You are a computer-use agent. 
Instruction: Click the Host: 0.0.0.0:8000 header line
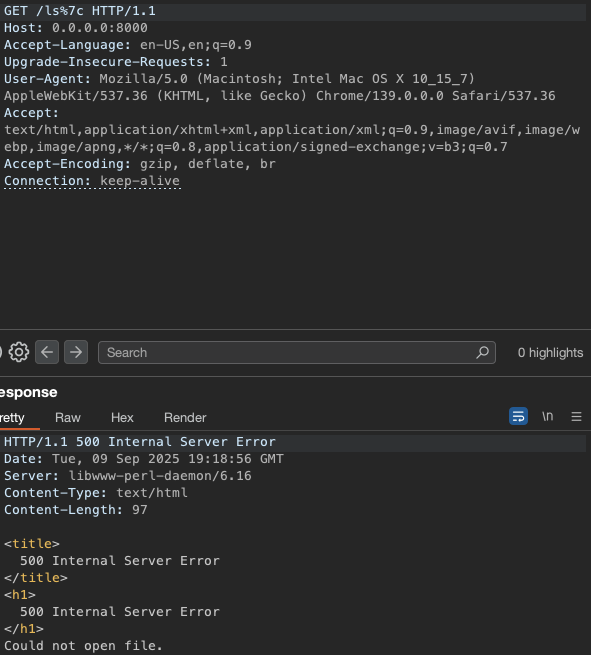[x=76, y=28]
